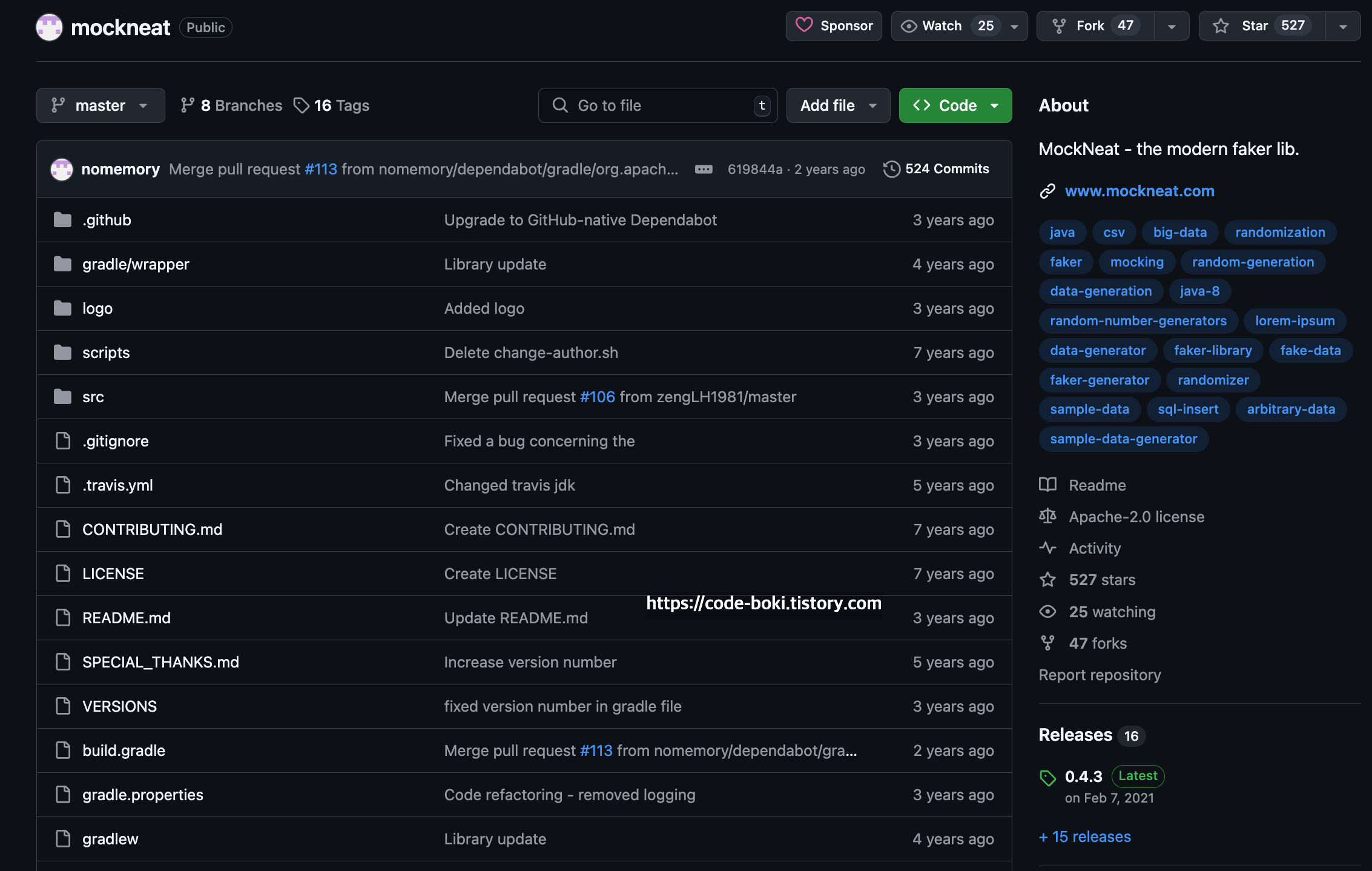Select the random-generation topic tag
The height and width of the screenshot is (871, 1372).
(x=1252, y=262)
